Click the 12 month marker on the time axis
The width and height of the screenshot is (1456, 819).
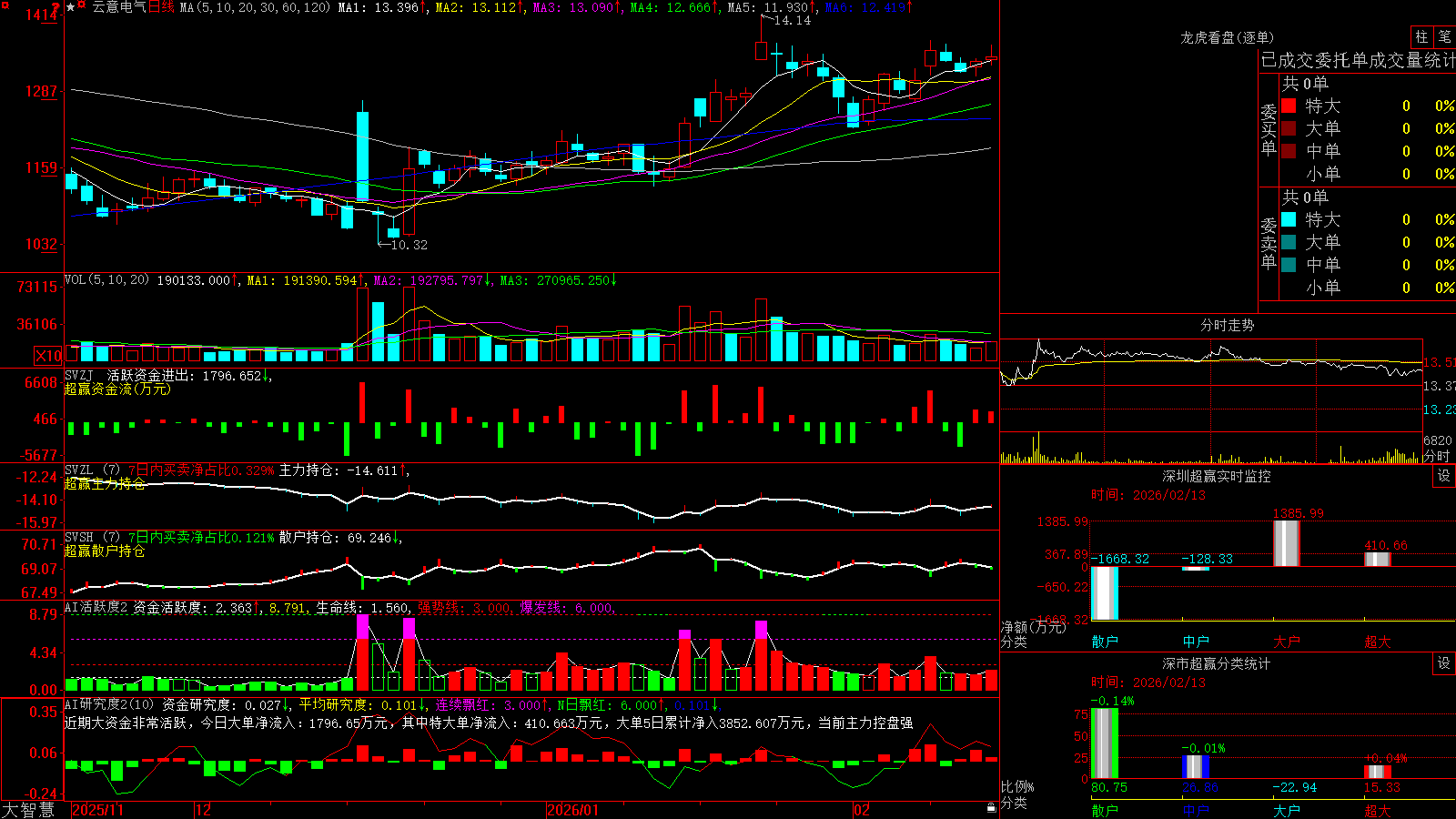pos(204,810)
